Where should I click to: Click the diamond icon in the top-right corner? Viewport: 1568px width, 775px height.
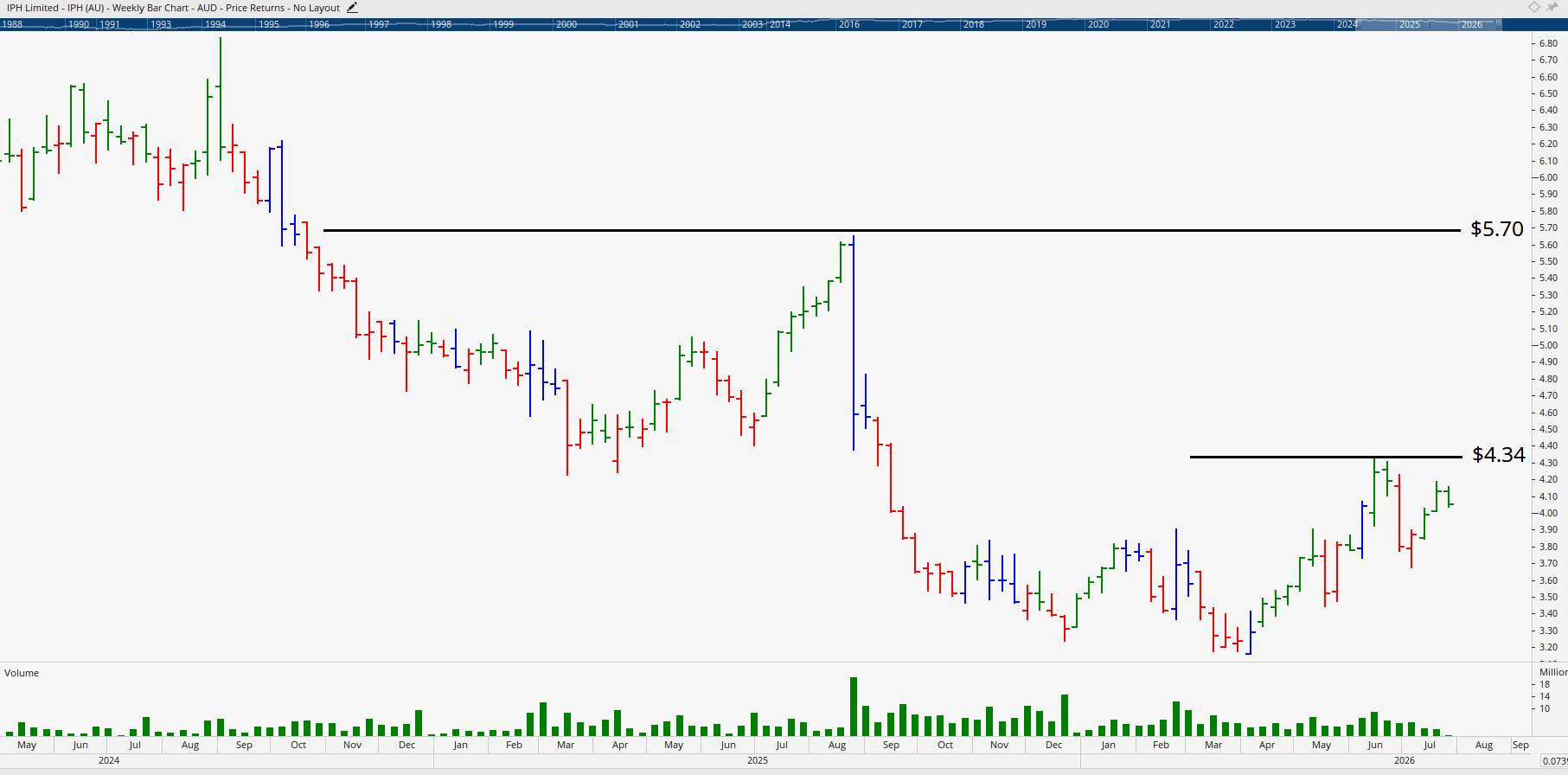coord(1533,7)
